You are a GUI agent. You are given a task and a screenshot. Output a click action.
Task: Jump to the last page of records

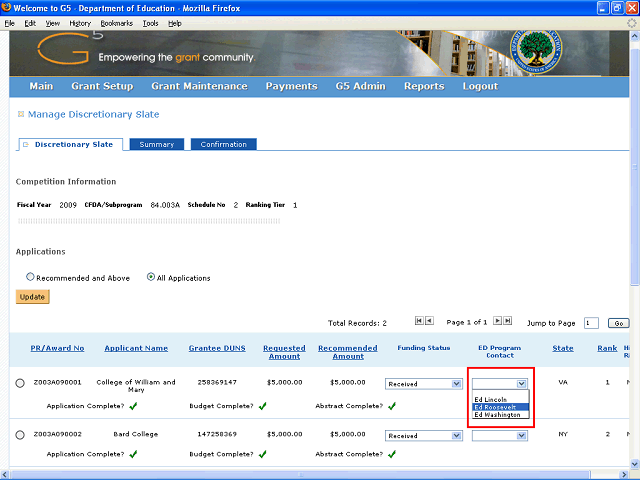point(508,321)
